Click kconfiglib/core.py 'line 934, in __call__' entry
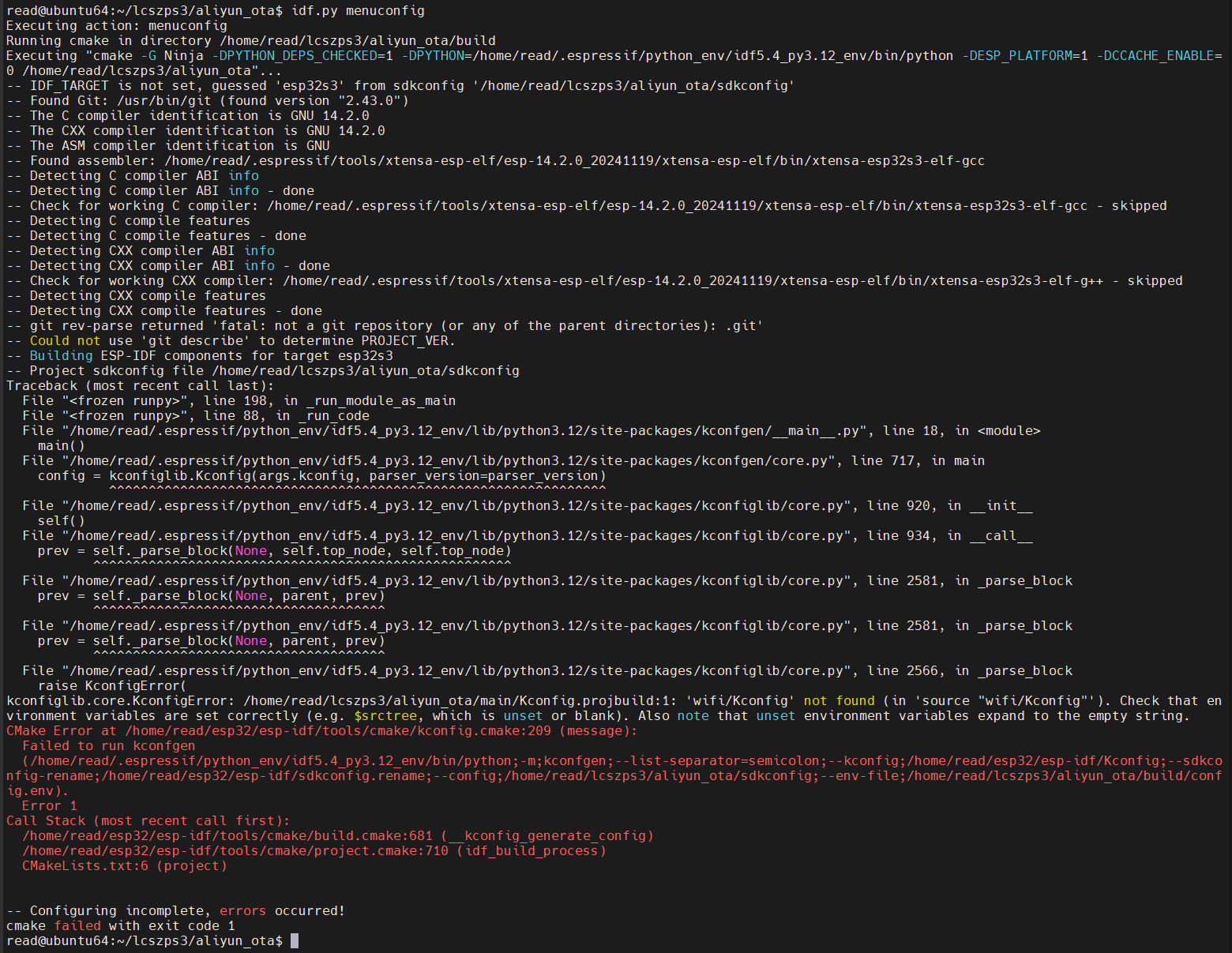This screenshot has height=953, width=1232. pos(528,536)
